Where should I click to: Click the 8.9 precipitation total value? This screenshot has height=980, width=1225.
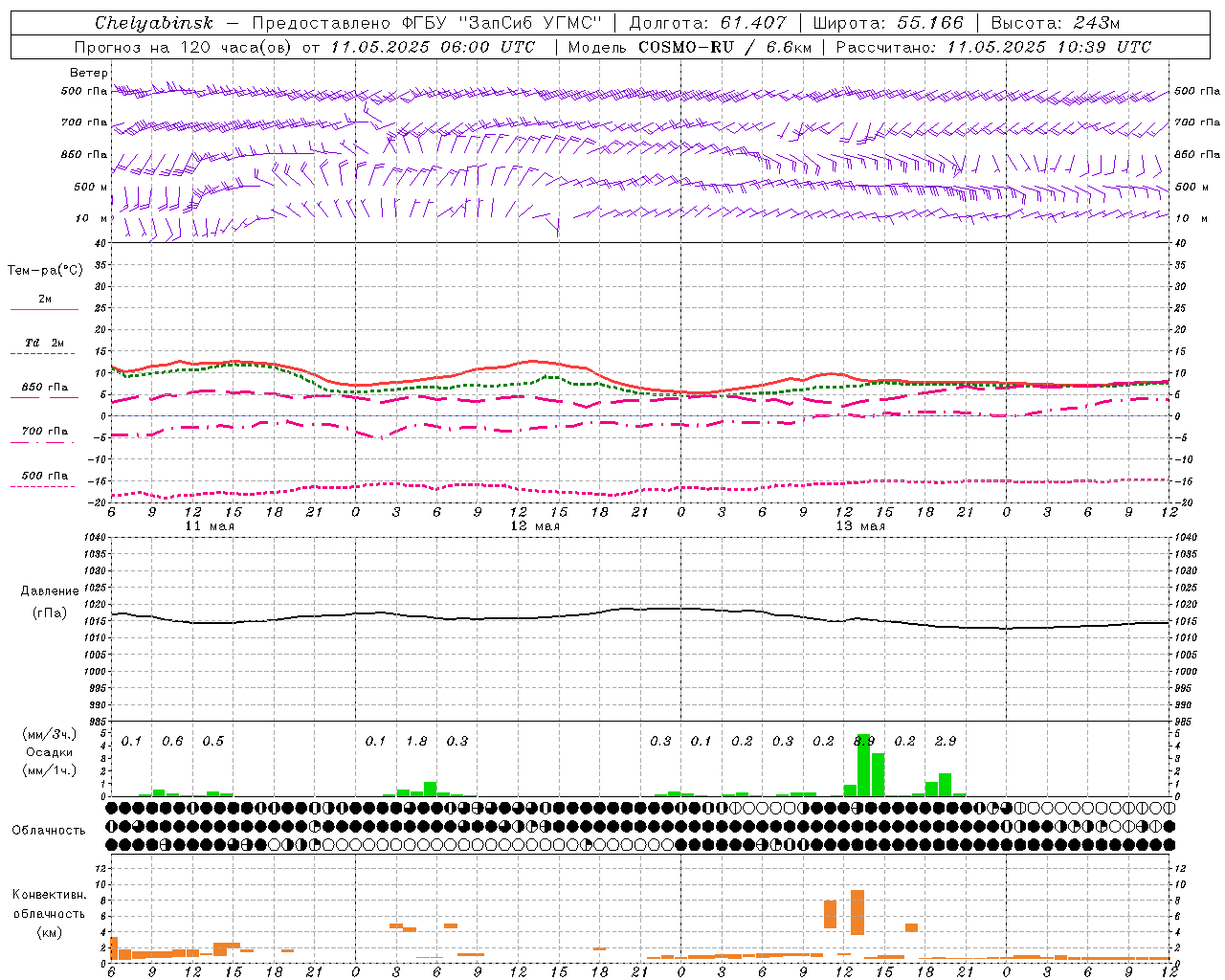[864, 741]
